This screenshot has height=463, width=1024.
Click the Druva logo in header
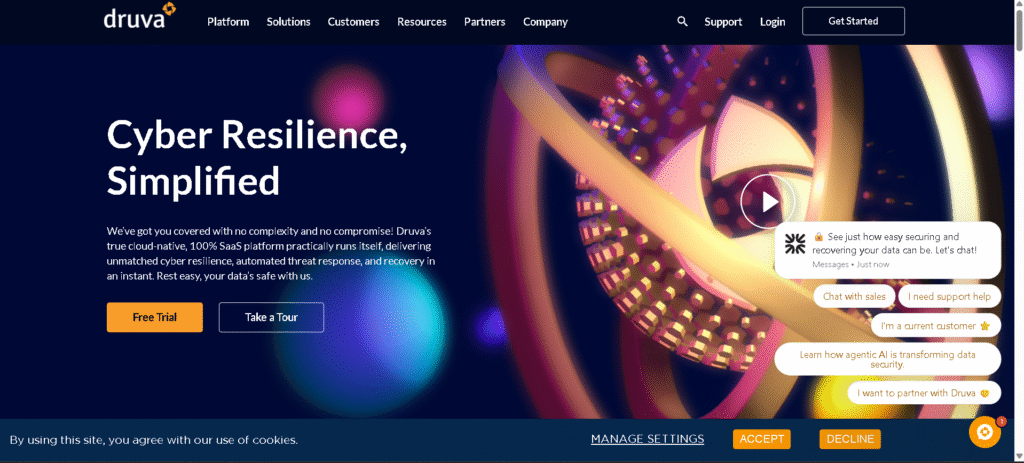[139, 17]
